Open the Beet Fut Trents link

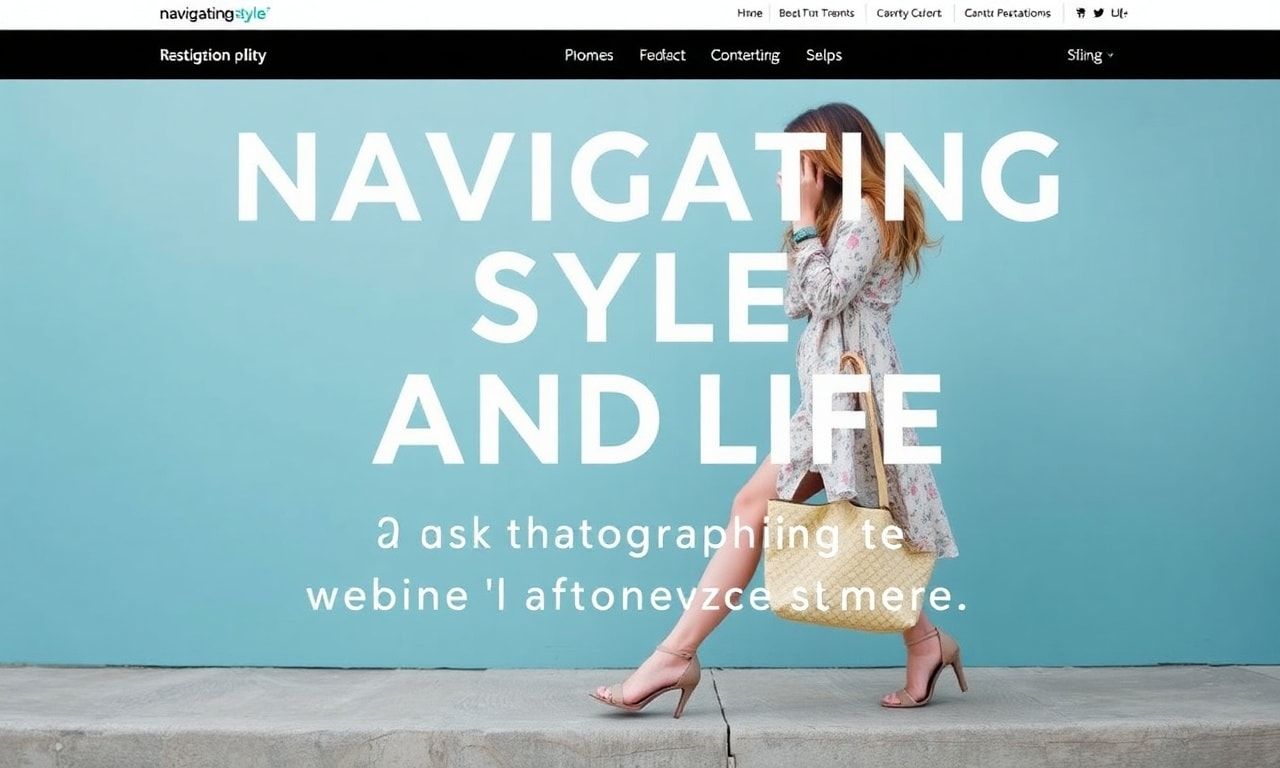(817, 13)
